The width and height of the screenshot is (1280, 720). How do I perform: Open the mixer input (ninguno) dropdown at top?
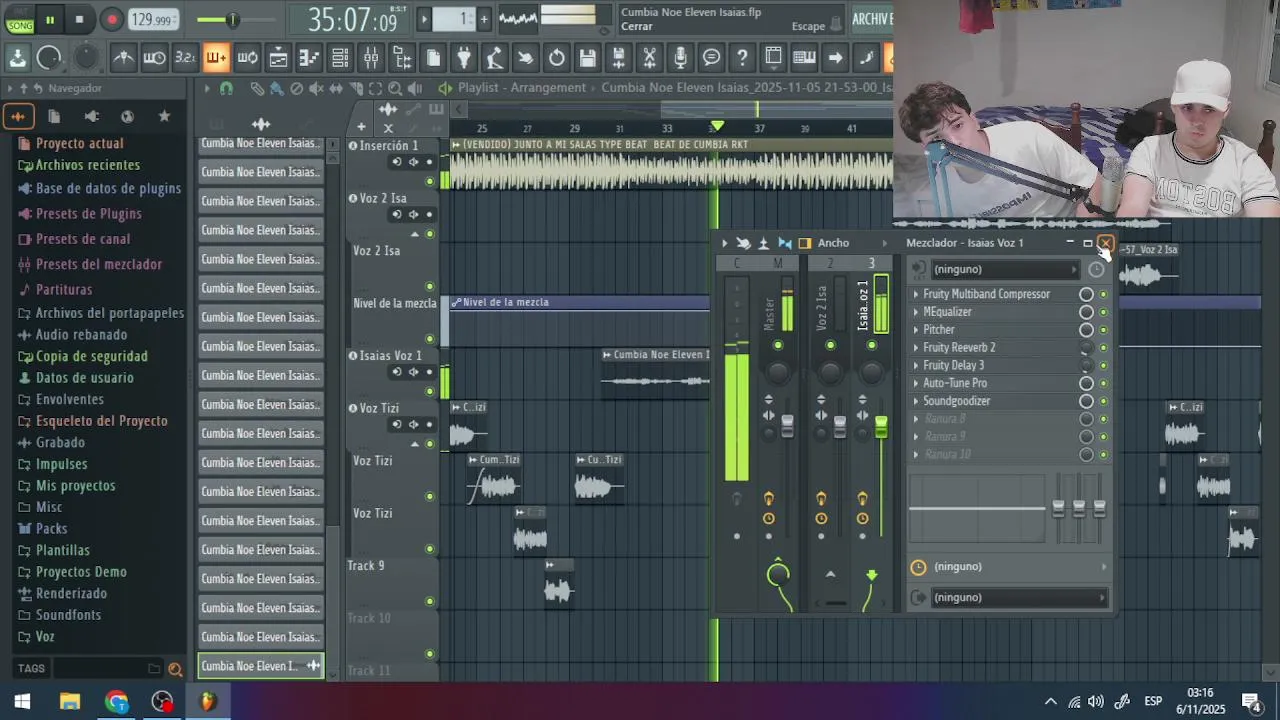coord(1005,269)
